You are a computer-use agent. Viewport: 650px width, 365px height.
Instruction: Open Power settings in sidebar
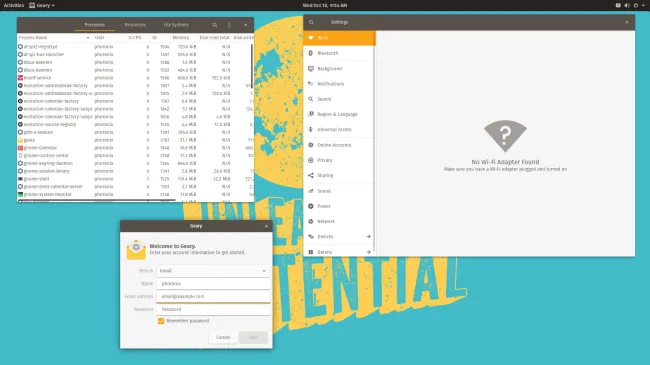point(340,206)
